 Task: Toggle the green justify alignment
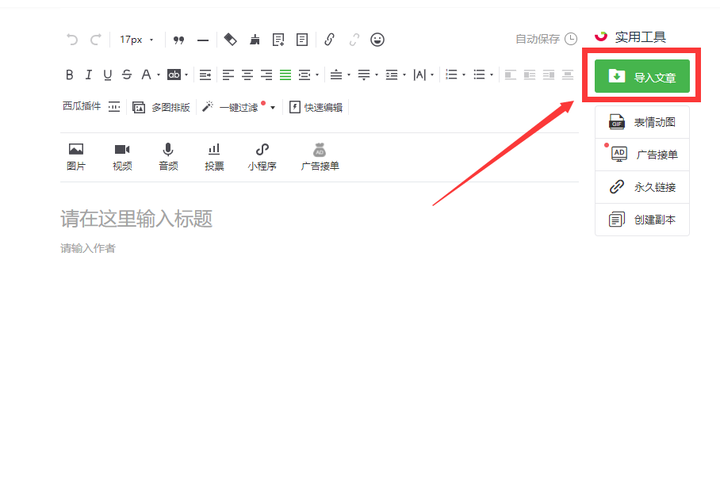point(285,75)
